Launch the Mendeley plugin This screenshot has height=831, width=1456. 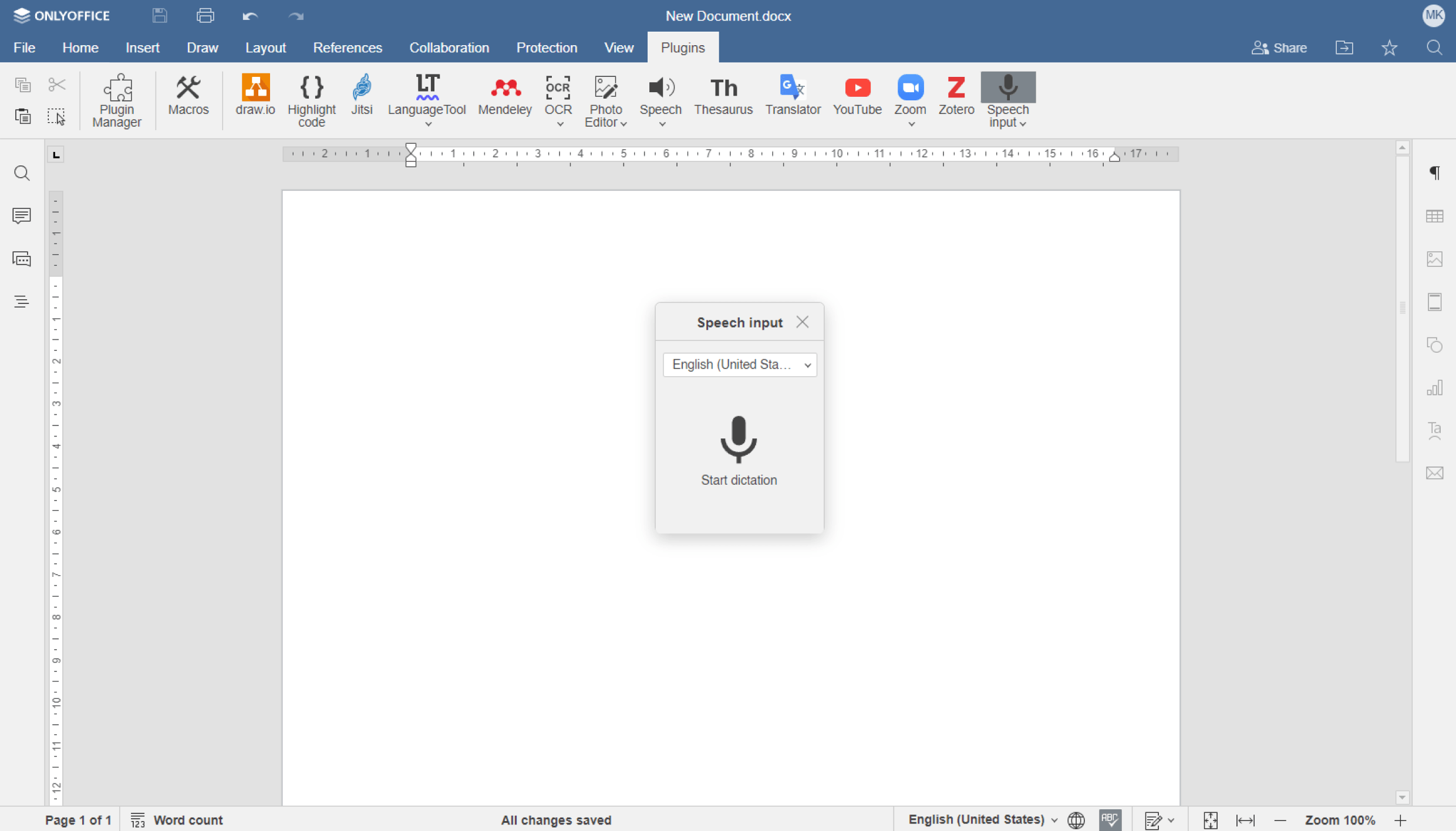(504, 95)
